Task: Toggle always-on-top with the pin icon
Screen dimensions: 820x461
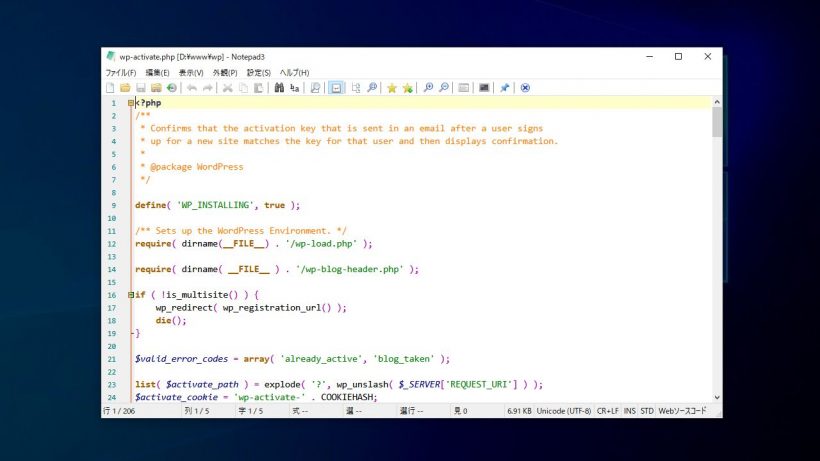Action: click(505, 88)
